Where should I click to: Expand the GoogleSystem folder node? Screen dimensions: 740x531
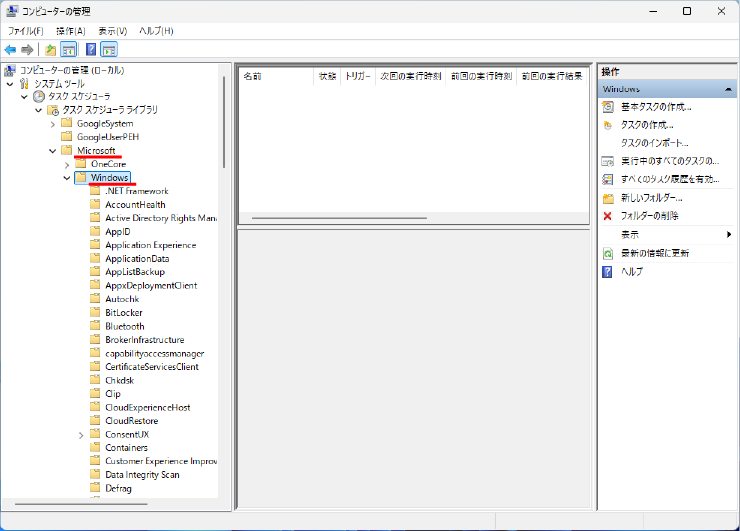tap(53, 124)
